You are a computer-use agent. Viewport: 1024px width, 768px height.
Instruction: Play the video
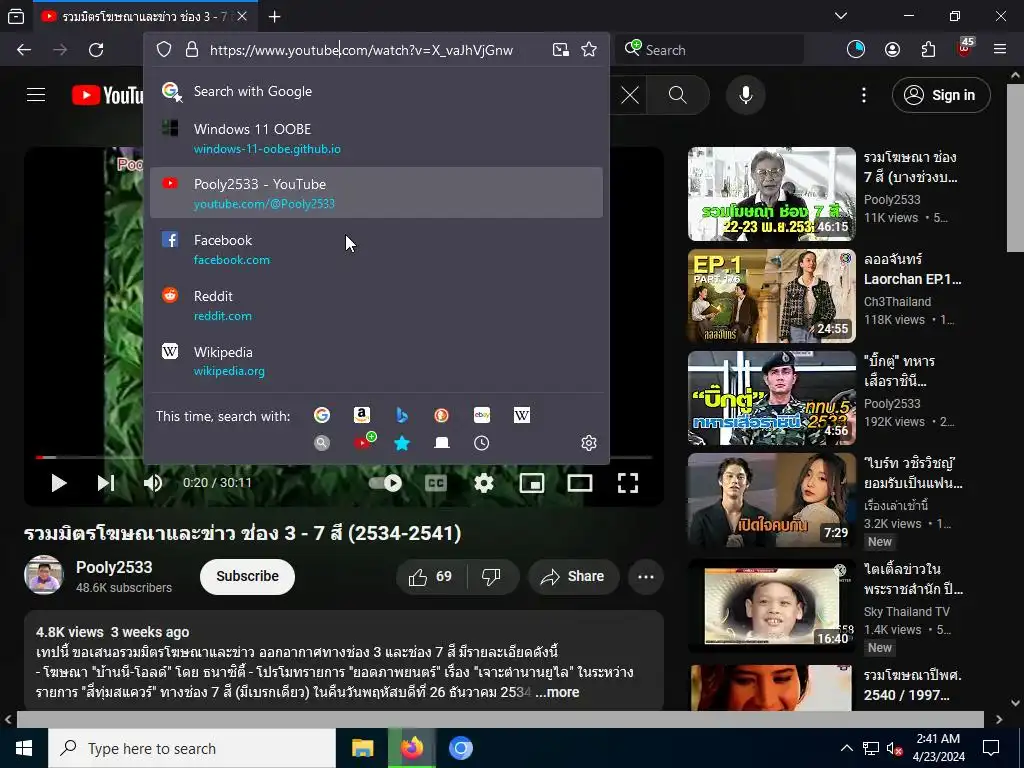click(x=59, y=483)
